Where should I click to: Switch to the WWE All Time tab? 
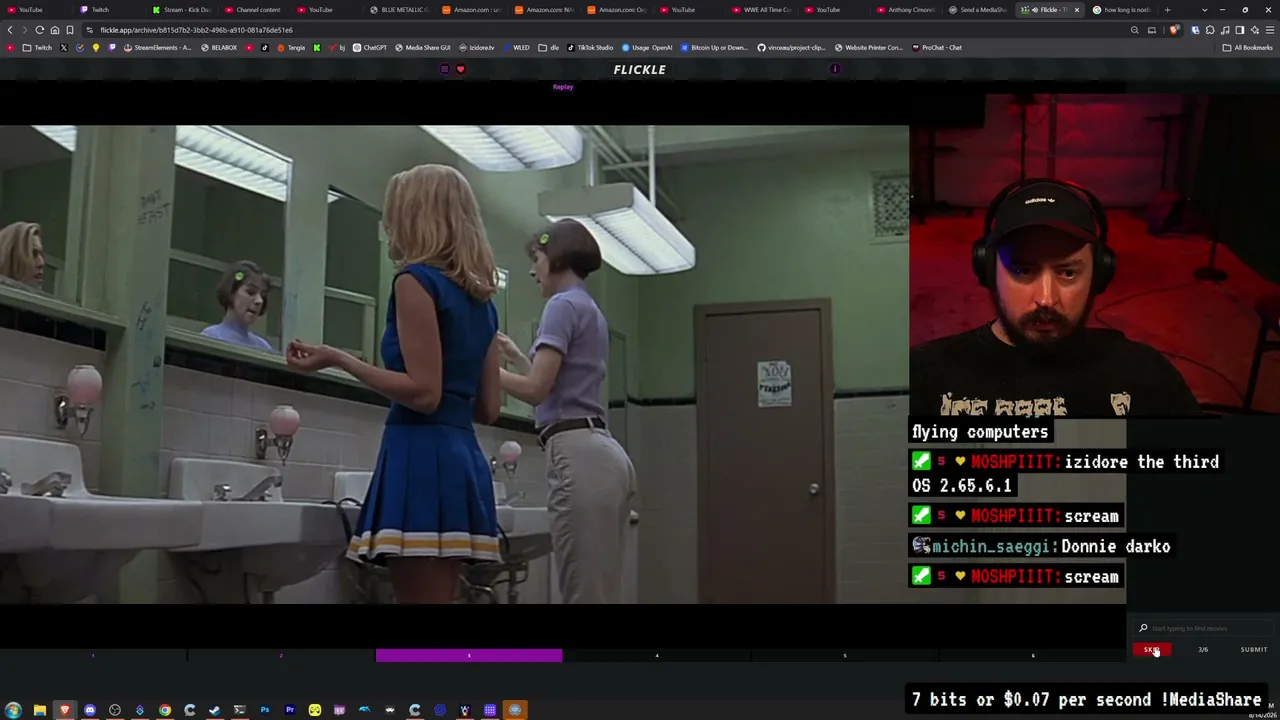click(x=761, y=10)
